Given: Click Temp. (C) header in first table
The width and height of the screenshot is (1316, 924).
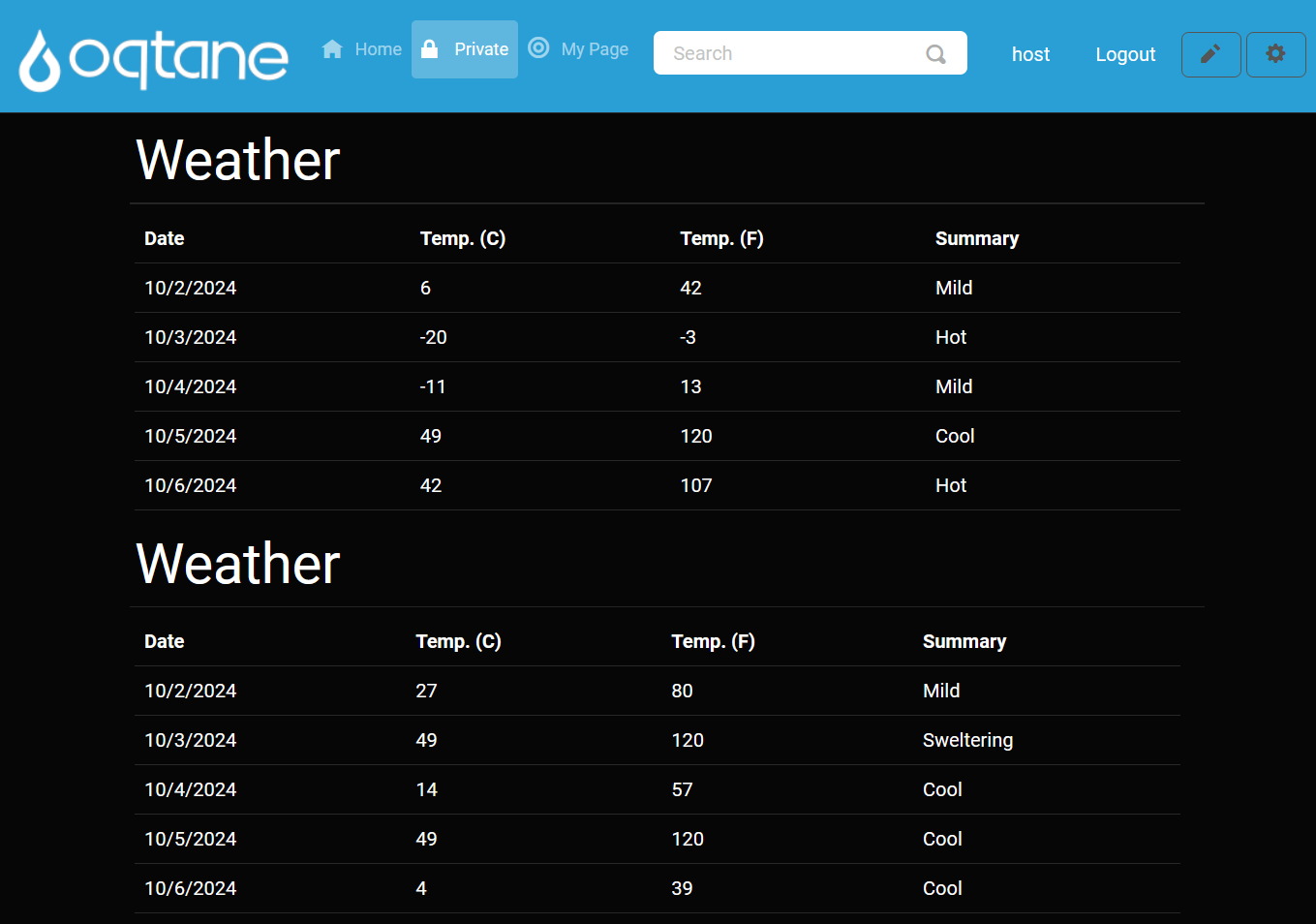Looking at the screenshot, I should [463, 238].
